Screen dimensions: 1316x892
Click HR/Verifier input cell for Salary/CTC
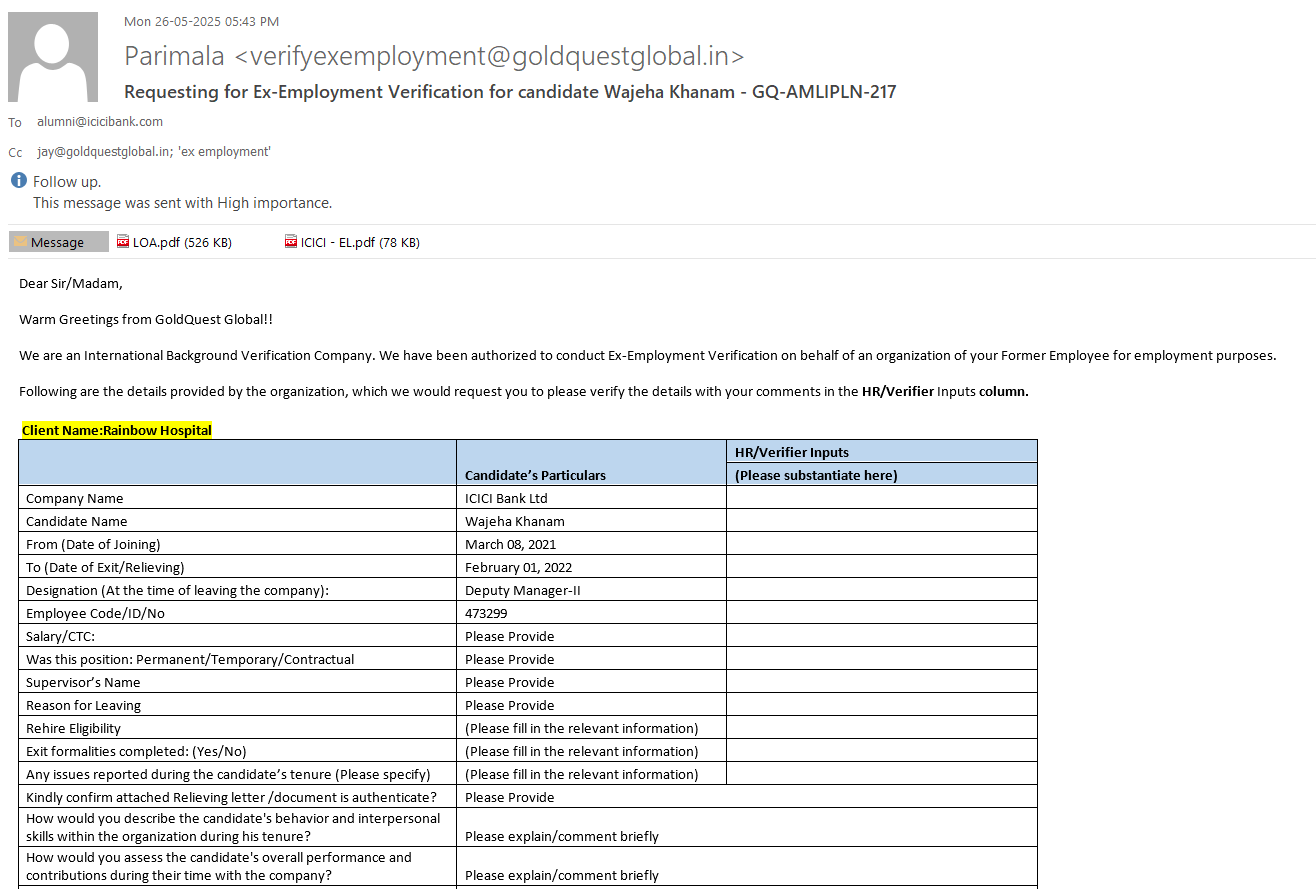click(x=882, y=636)
